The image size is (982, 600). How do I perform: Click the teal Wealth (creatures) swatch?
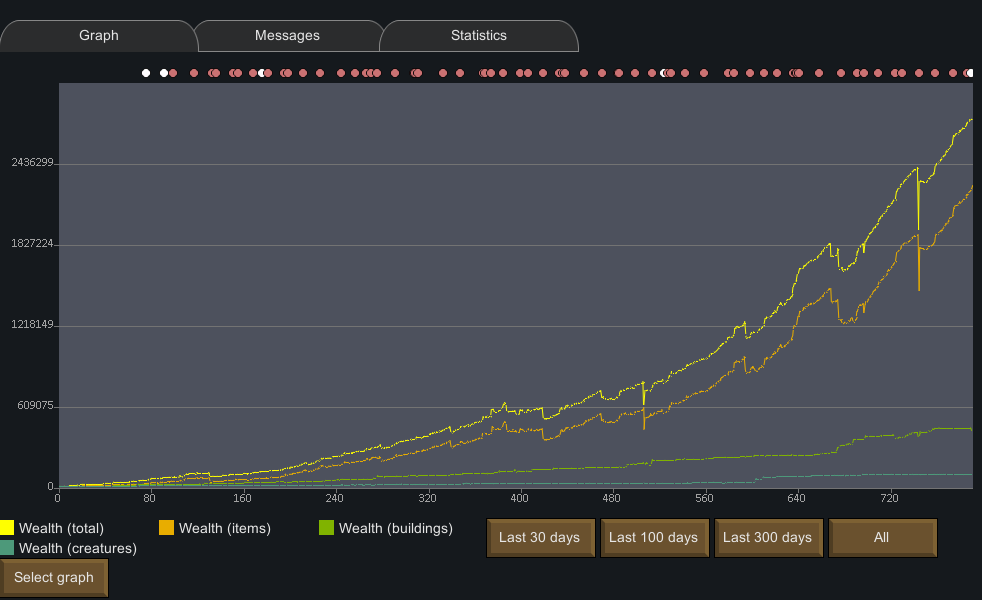tap(7, 548)
